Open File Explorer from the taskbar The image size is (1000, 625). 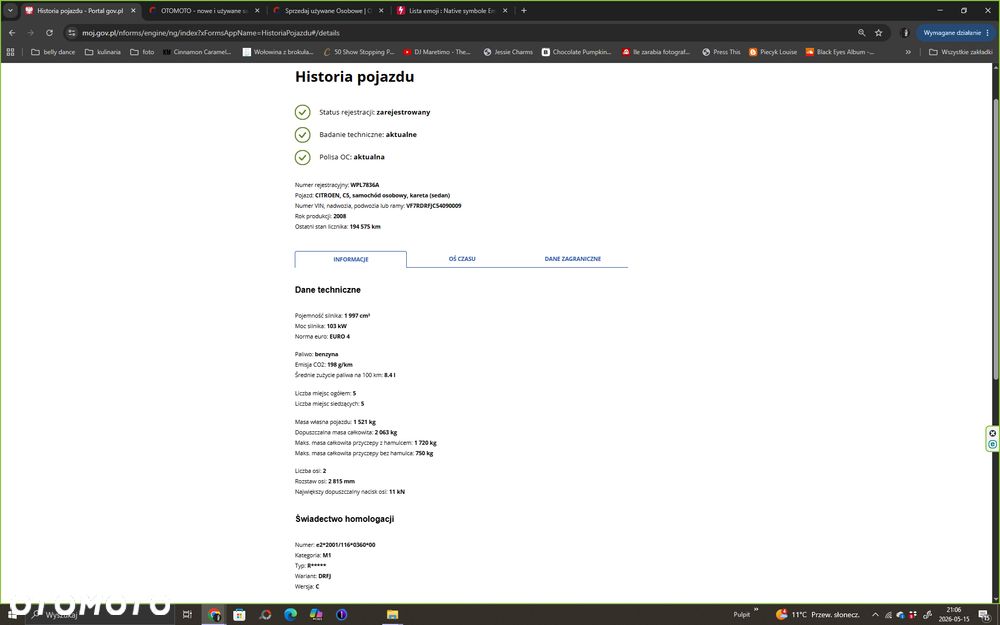point(392,614)
